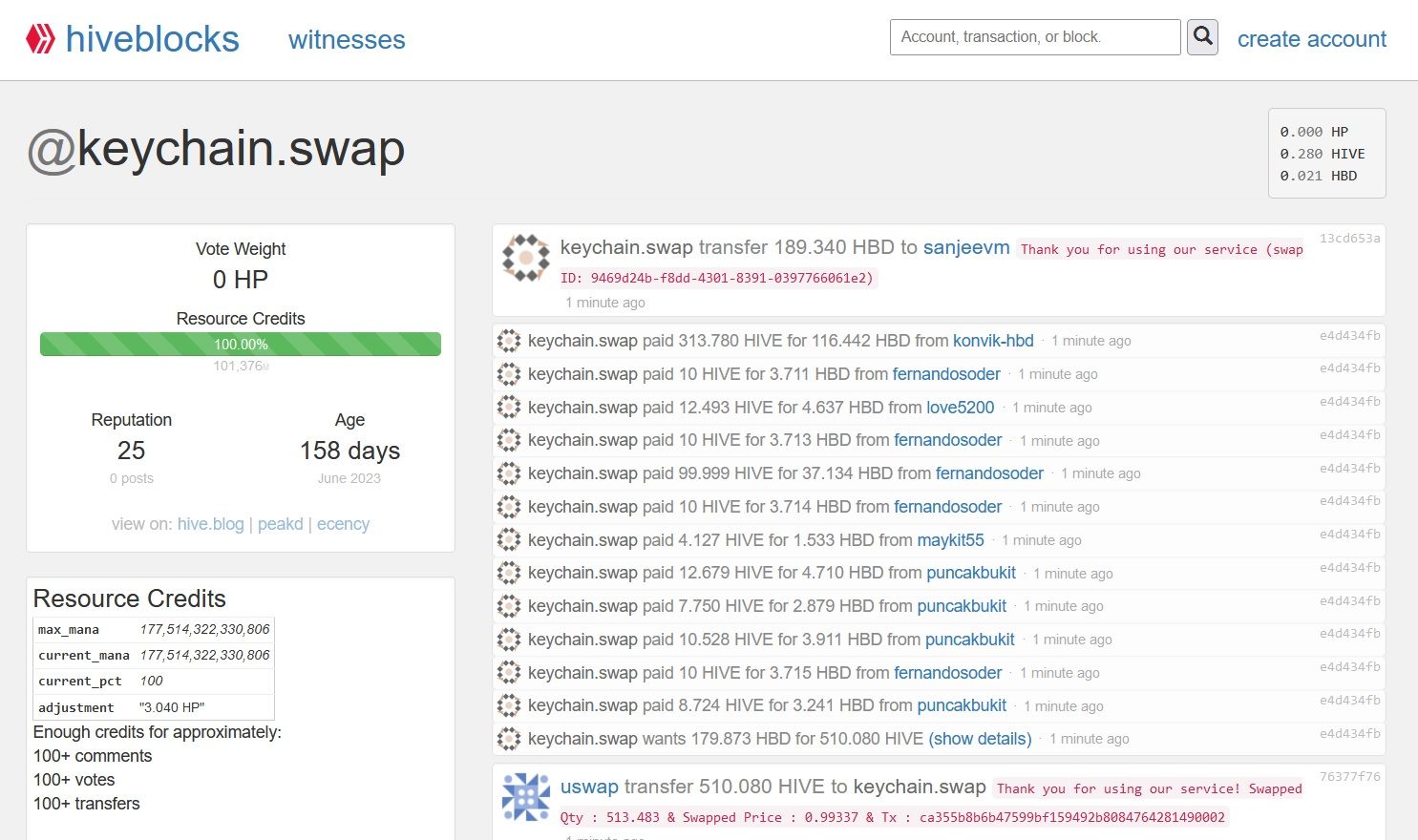The image size is (1418, 840).
Task: Focus the account, transaction, or block search field
Action: click(x=1035, y=37)
